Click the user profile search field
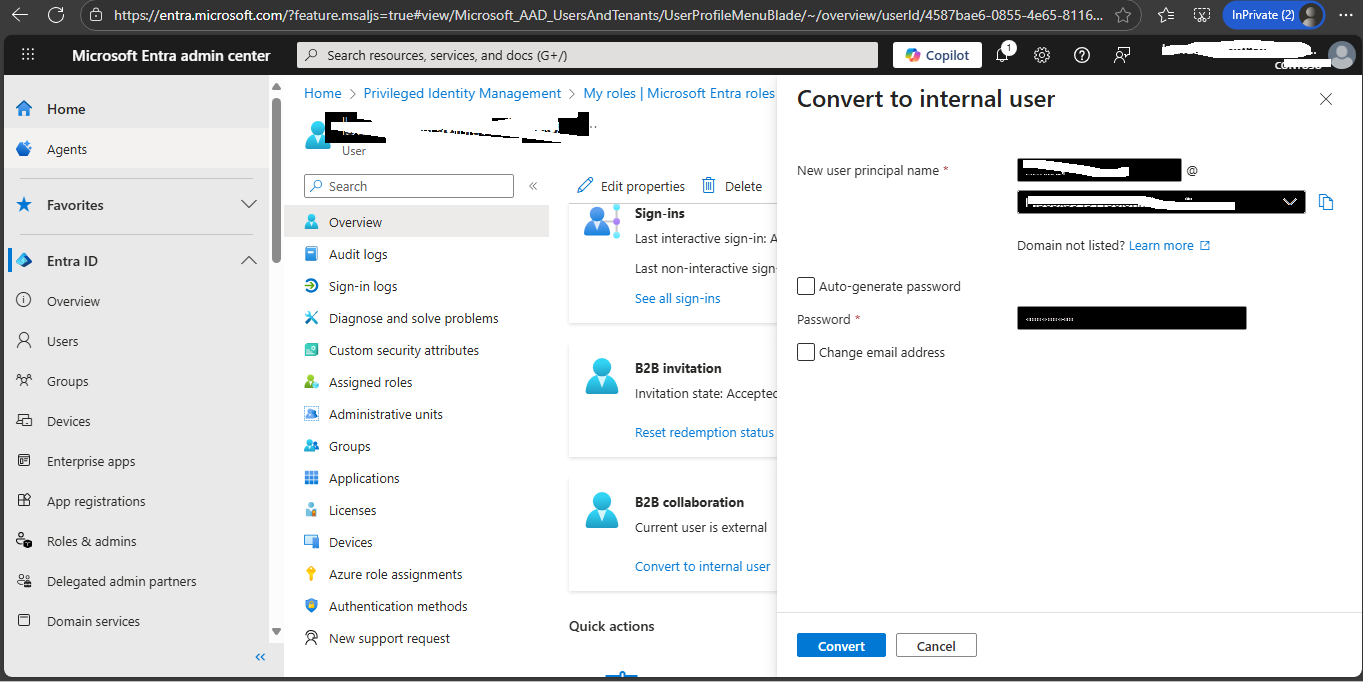 [x=408, y=185]
